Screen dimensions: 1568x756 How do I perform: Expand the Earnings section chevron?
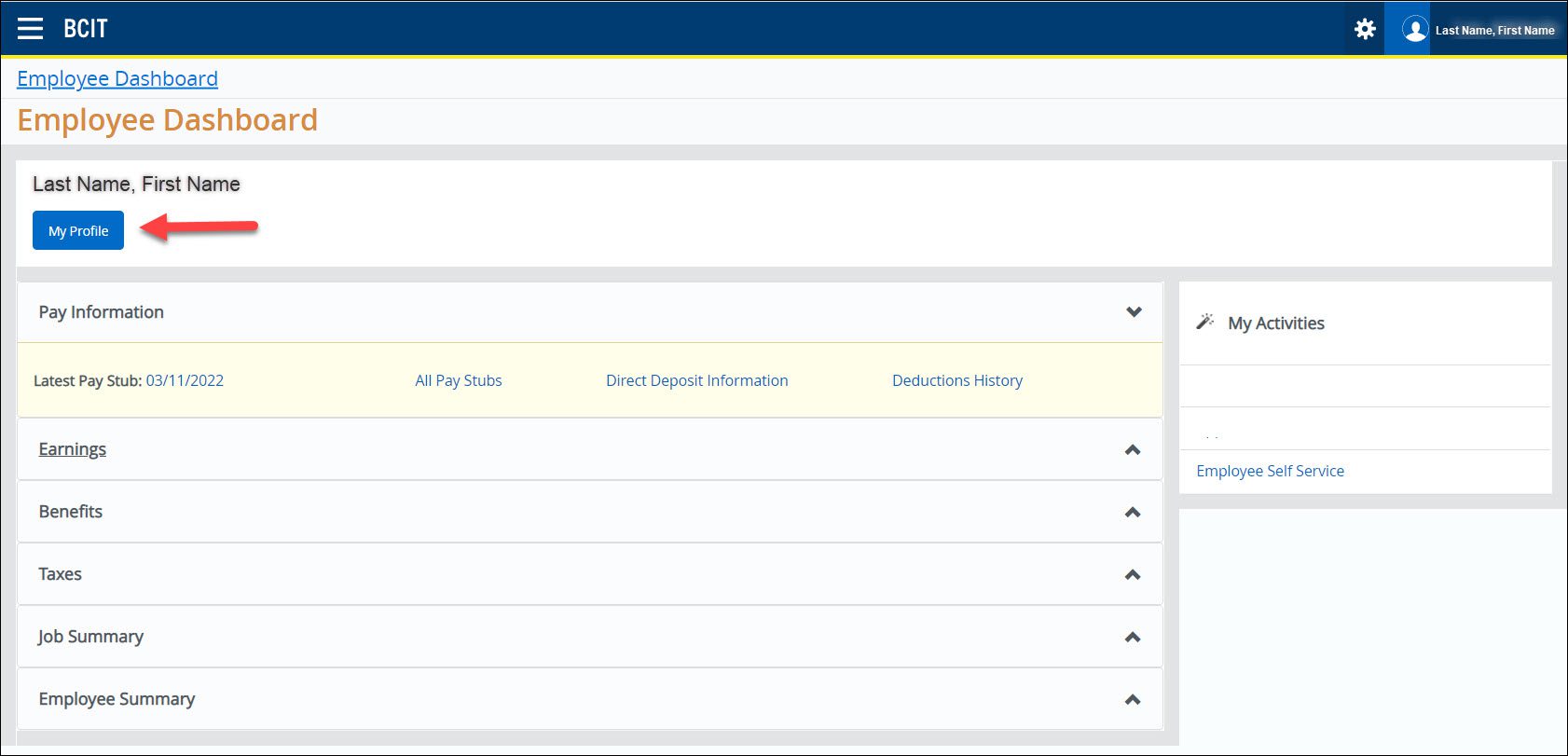pyautogui.click(x=1133, y=450)
